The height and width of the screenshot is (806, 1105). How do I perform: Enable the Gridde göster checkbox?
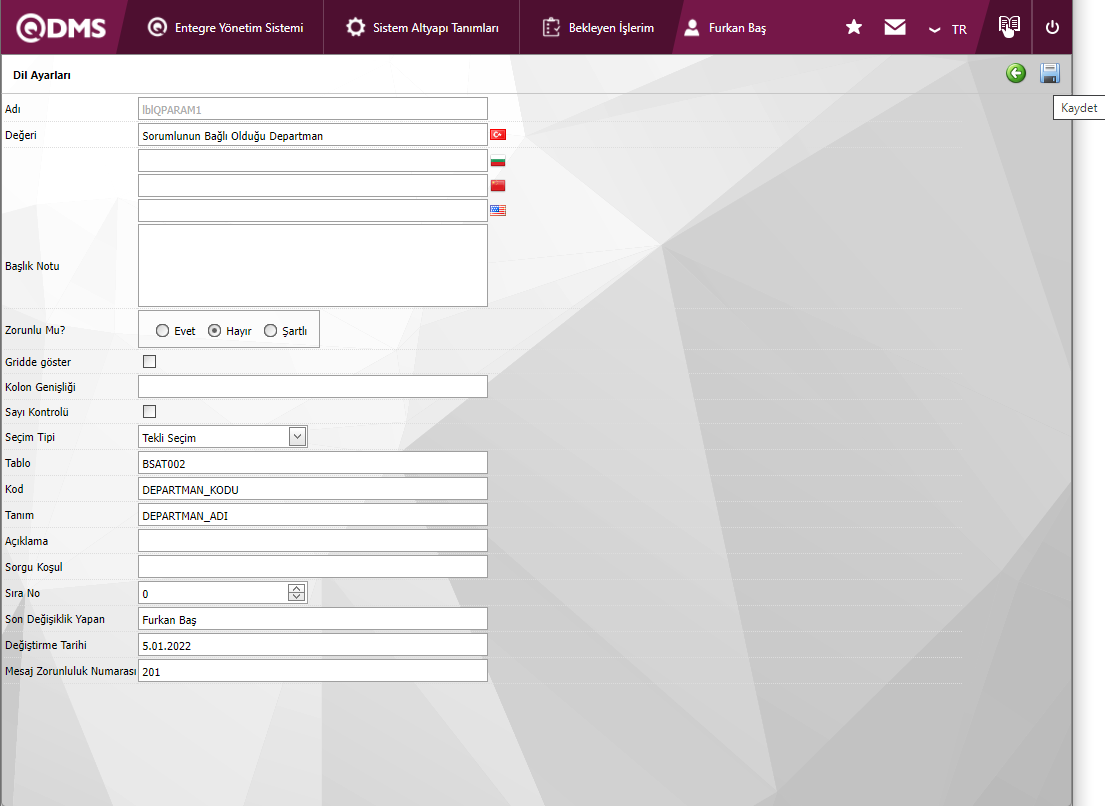point(149,361)
